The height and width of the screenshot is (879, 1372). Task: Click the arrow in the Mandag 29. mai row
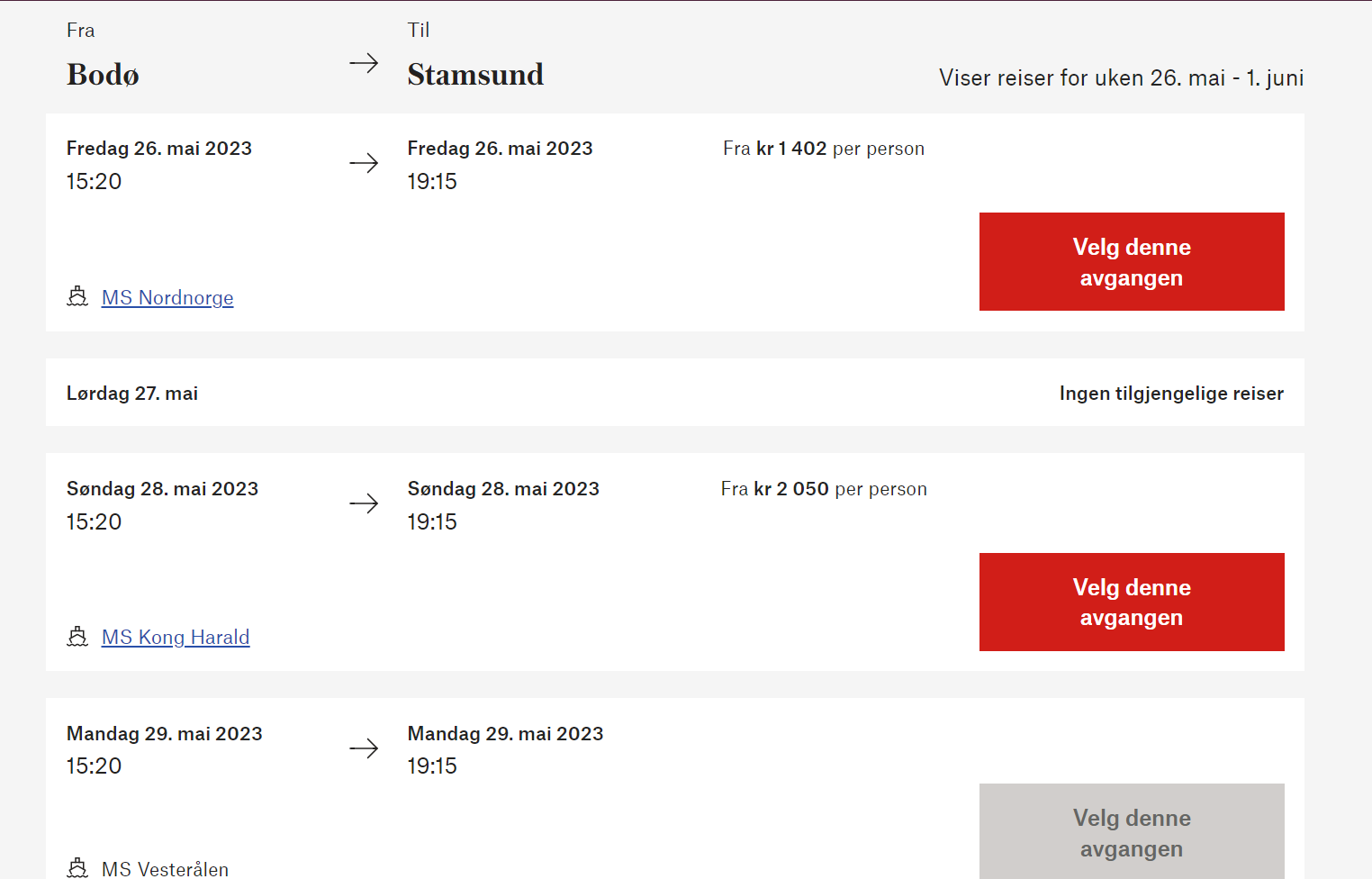(364, 748)
